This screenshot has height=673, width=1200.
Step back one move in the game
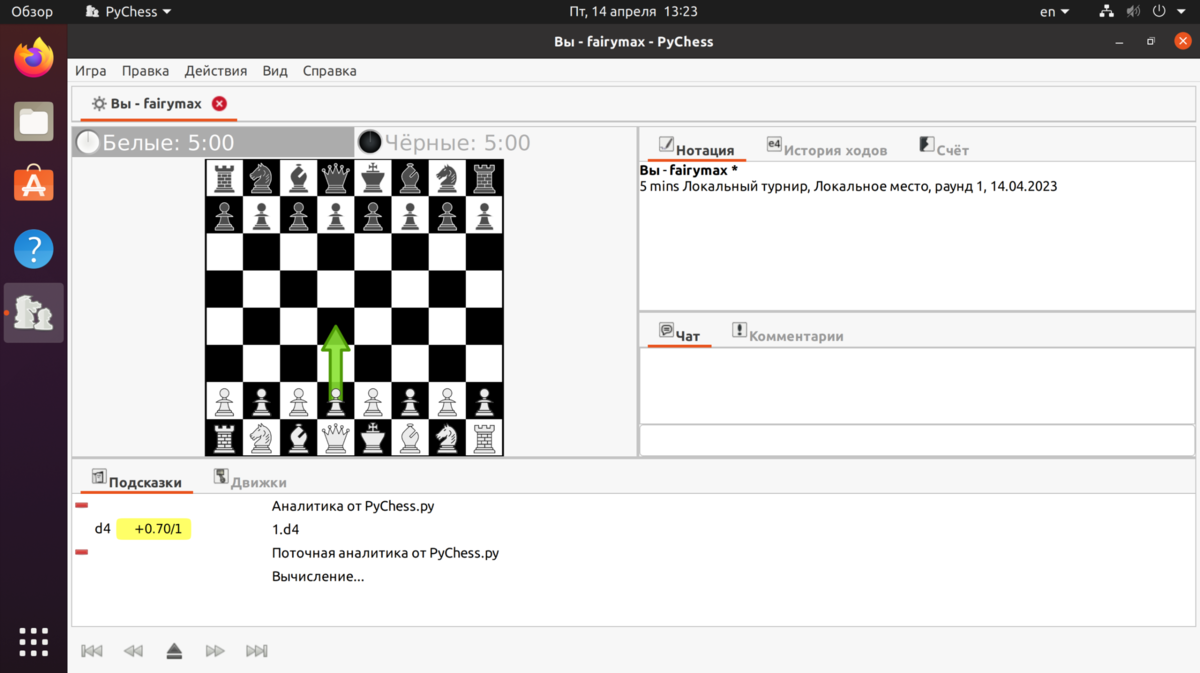[133, 651]
